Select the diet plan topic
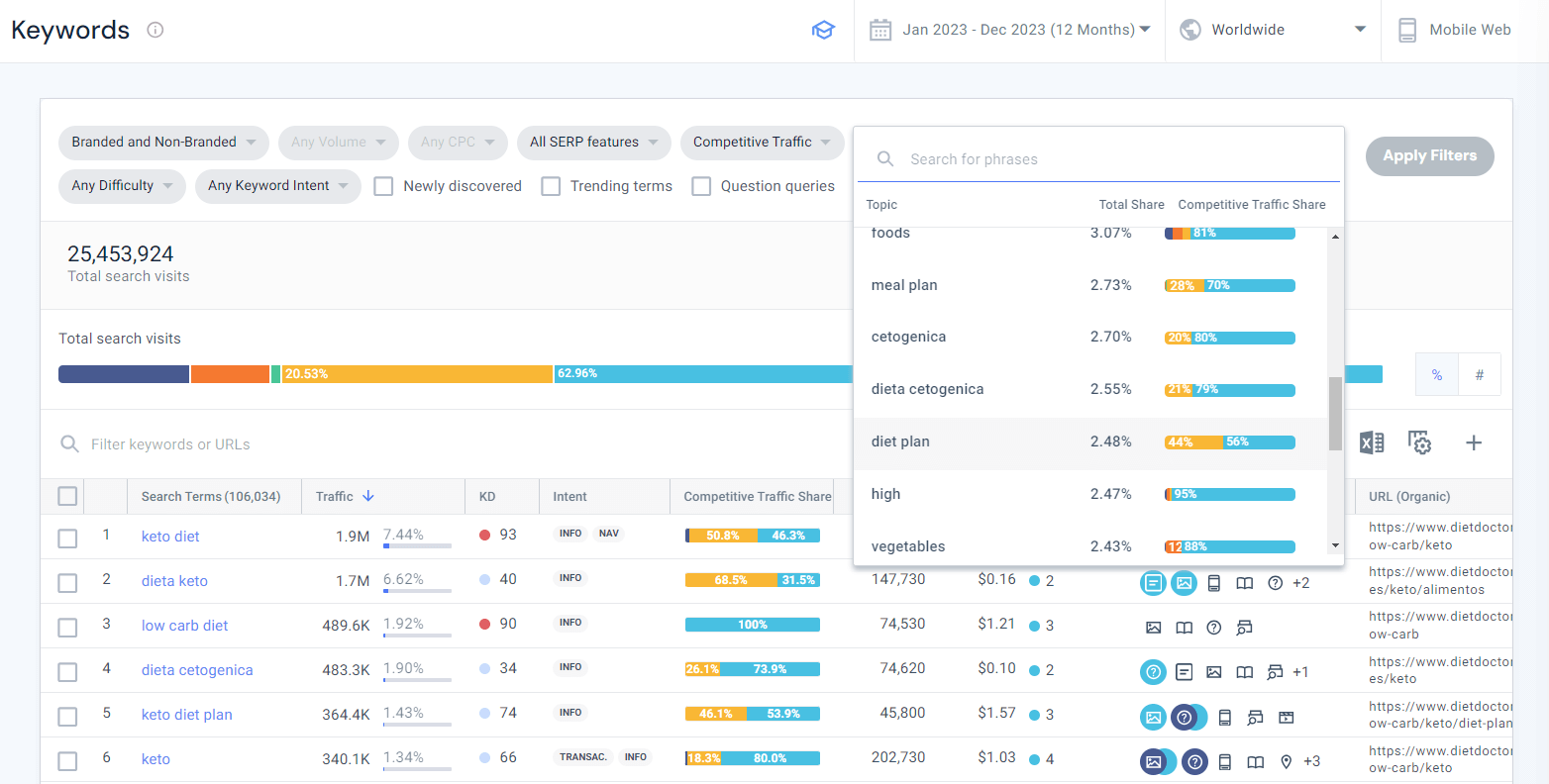 (1090, 442)
